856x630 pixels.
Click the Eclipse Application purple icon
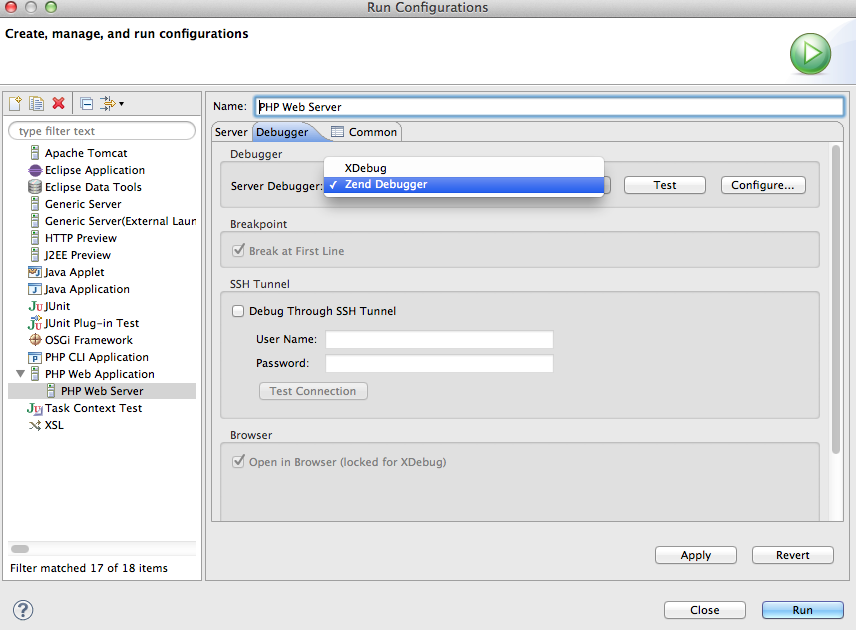(x=35, y=170)
